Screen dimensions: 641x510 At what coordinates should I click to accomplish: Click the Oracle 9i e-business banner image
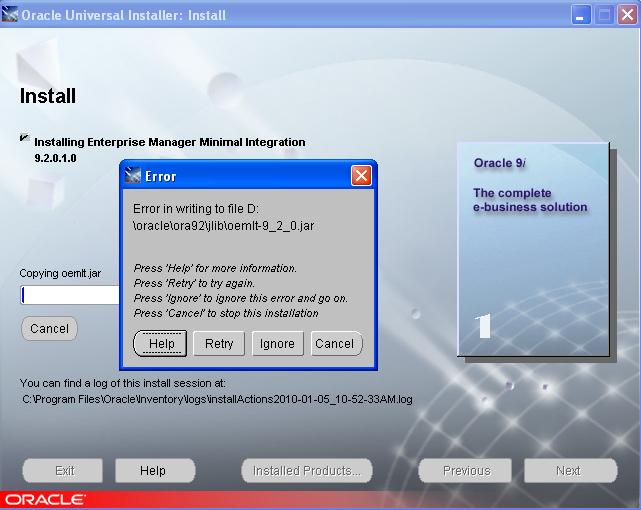click(532, 250)
